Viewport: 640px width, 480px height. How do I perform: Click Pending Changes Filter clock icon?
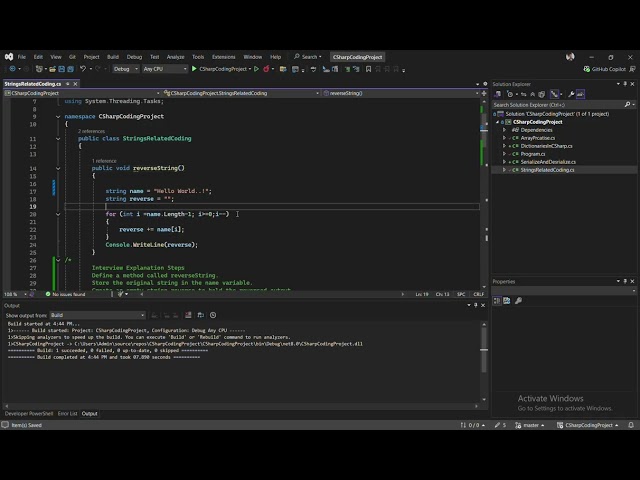click(x=510, y=94)
